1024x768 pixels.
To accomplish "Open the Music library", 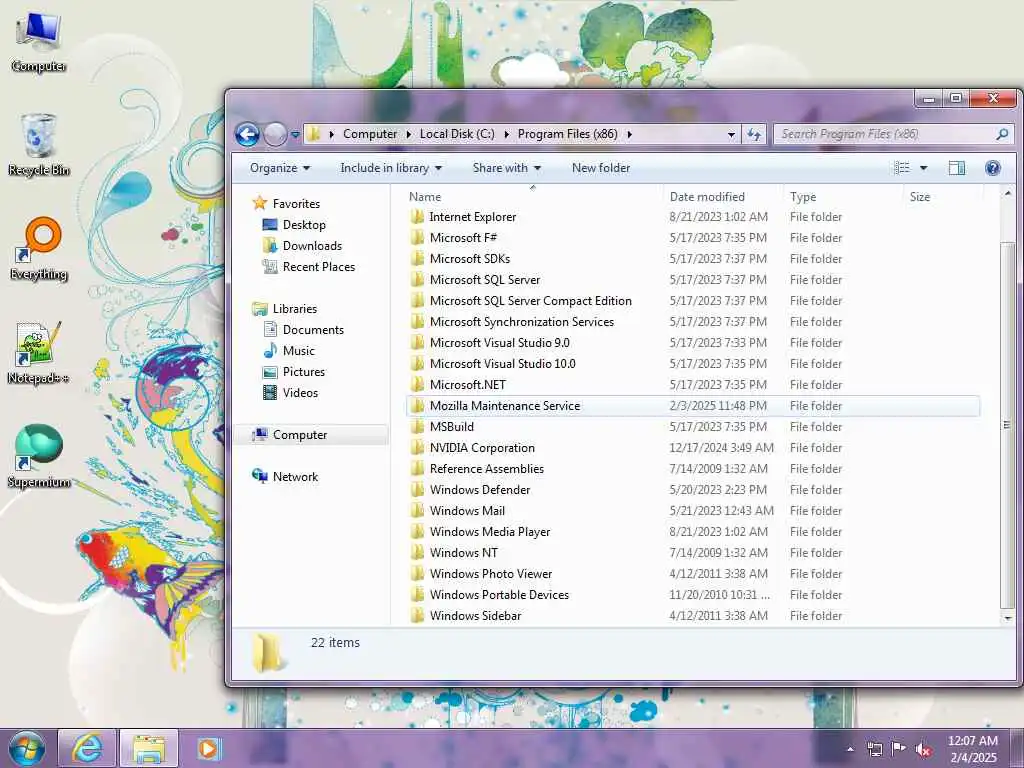I will click(x=298, y=351).
